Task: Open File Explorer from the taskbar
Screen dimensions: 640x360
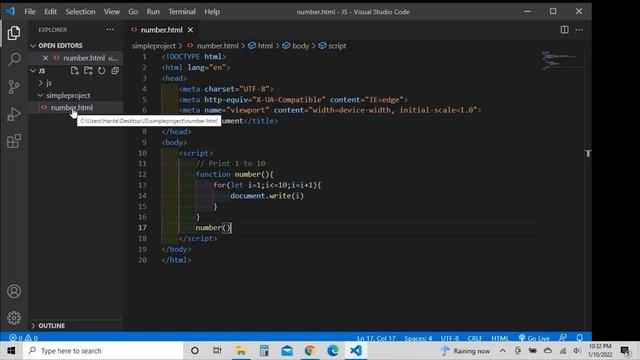Action: (241, 351)
